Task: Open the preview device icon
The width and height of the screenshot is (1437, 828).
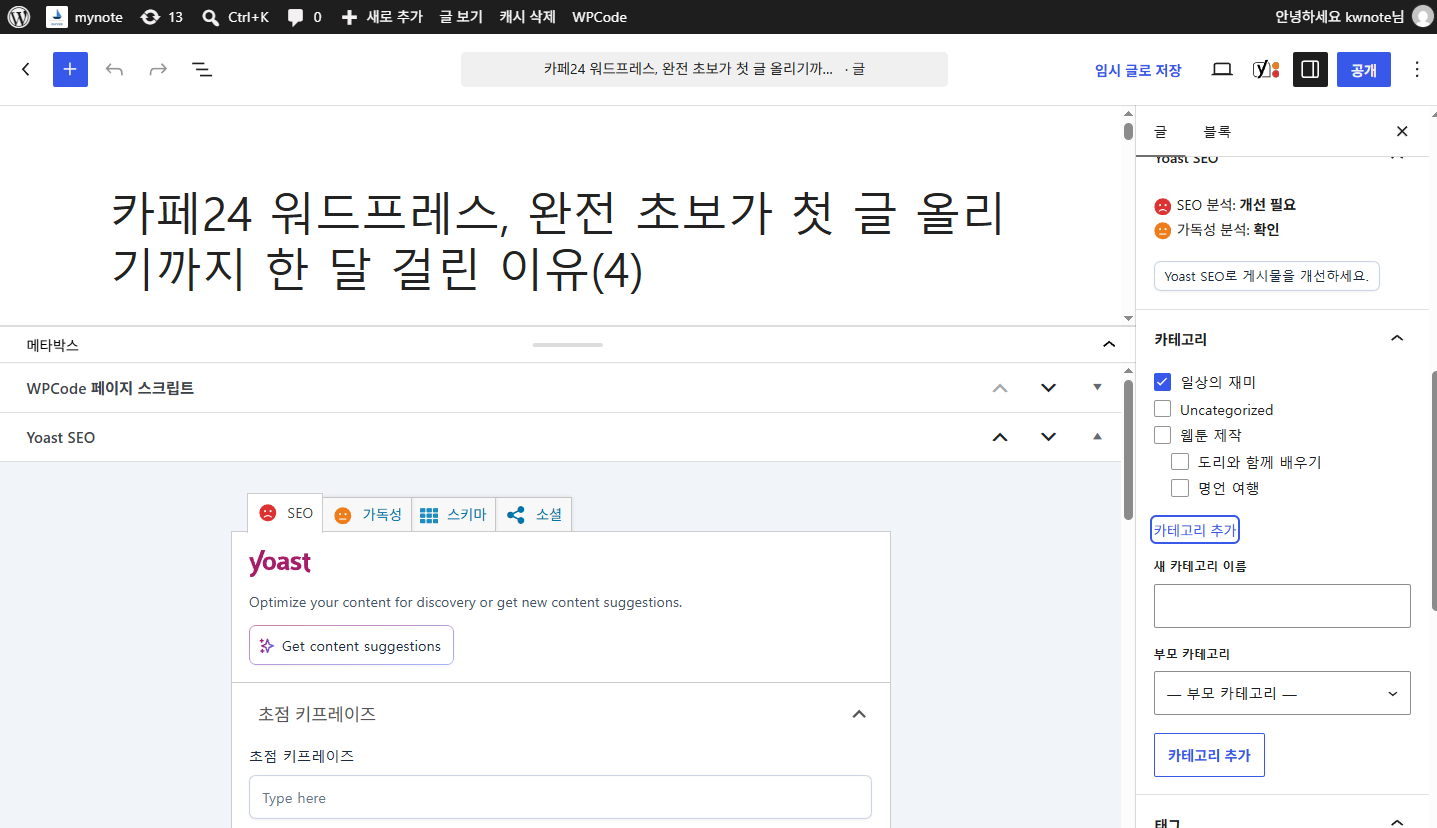Action: [x=1222, y=69]
